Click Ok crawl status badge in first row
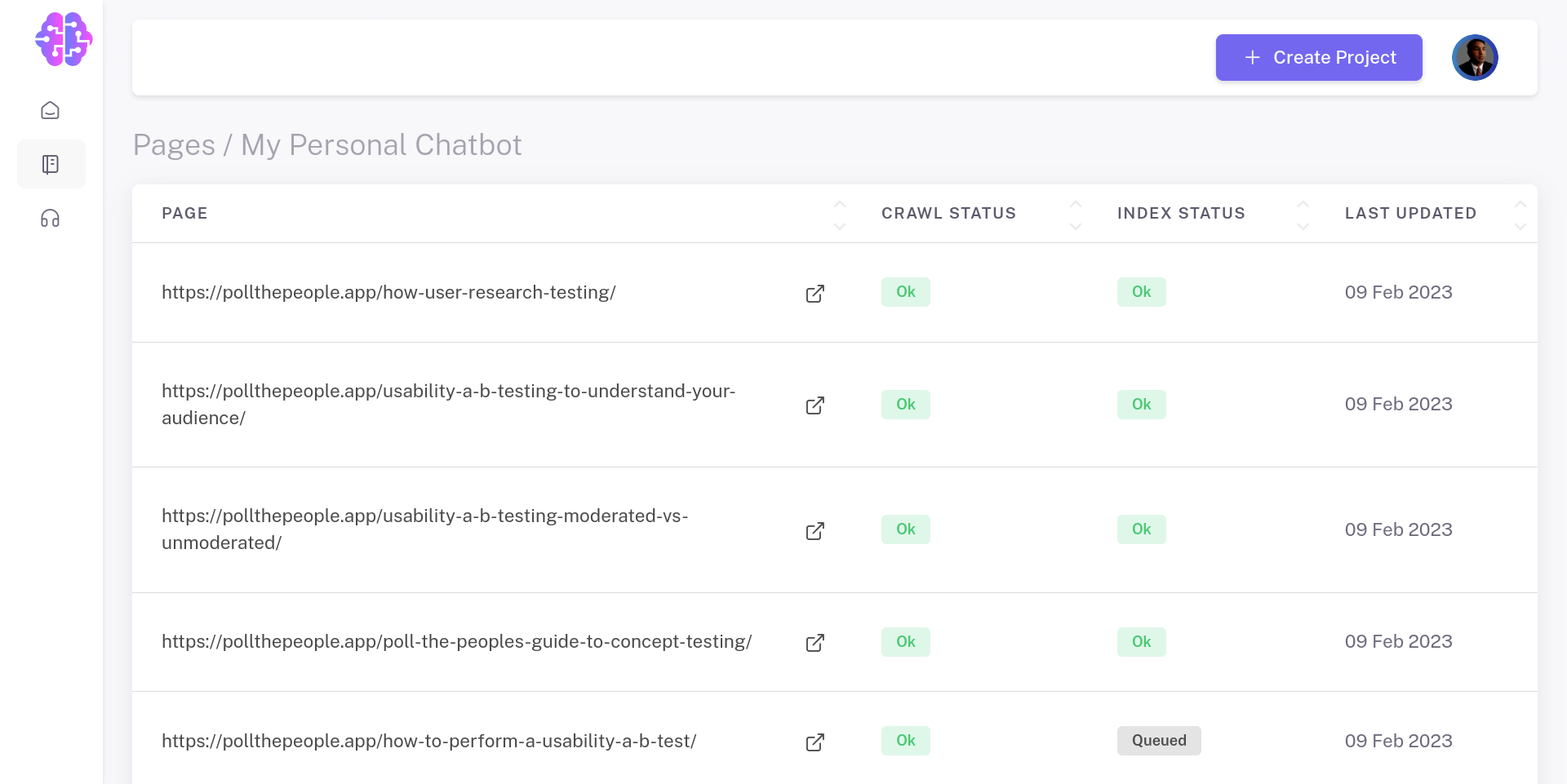Screen dimensions: 1567x784 point(905,292)
